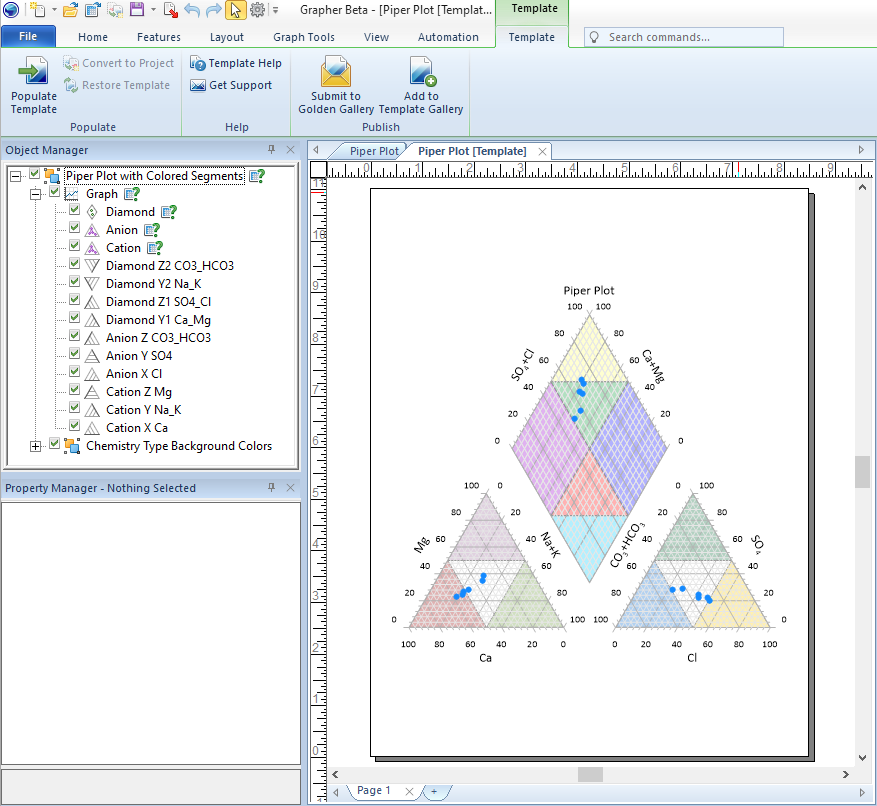The image size is (877, 806).
Task: Switch to the Piper Plot document tab
Action: coord(374,151)
